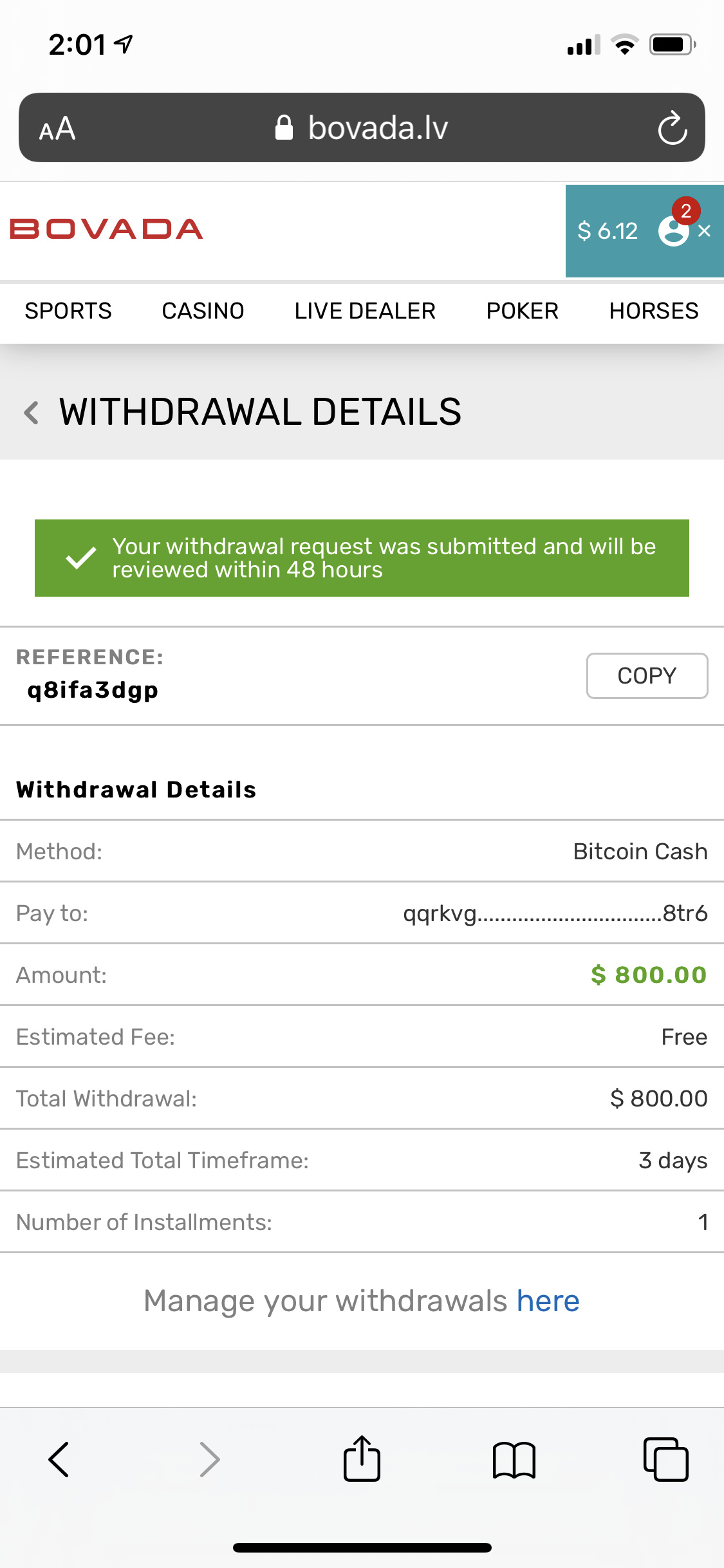The width and height of the screenshot is (724, 1568).
Task: Open the AA text size menu
Action: tap(57, 129)
